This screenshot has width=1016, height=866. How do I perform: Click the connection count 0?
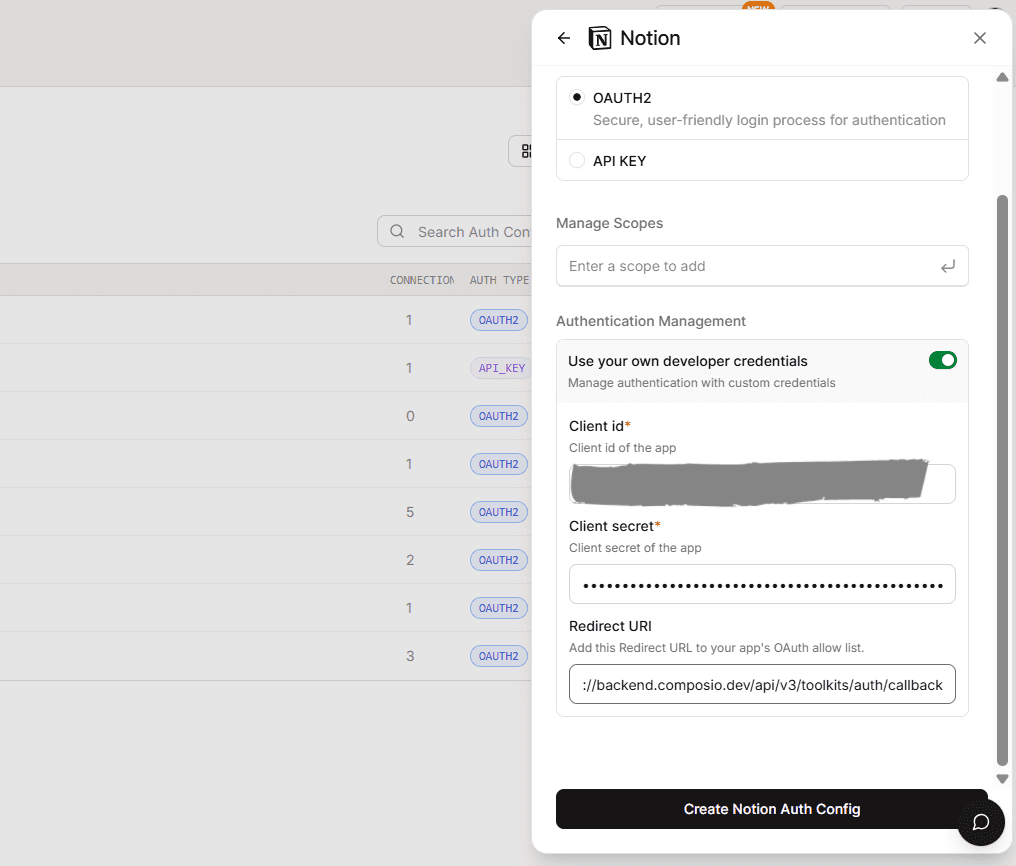(410, 416)
